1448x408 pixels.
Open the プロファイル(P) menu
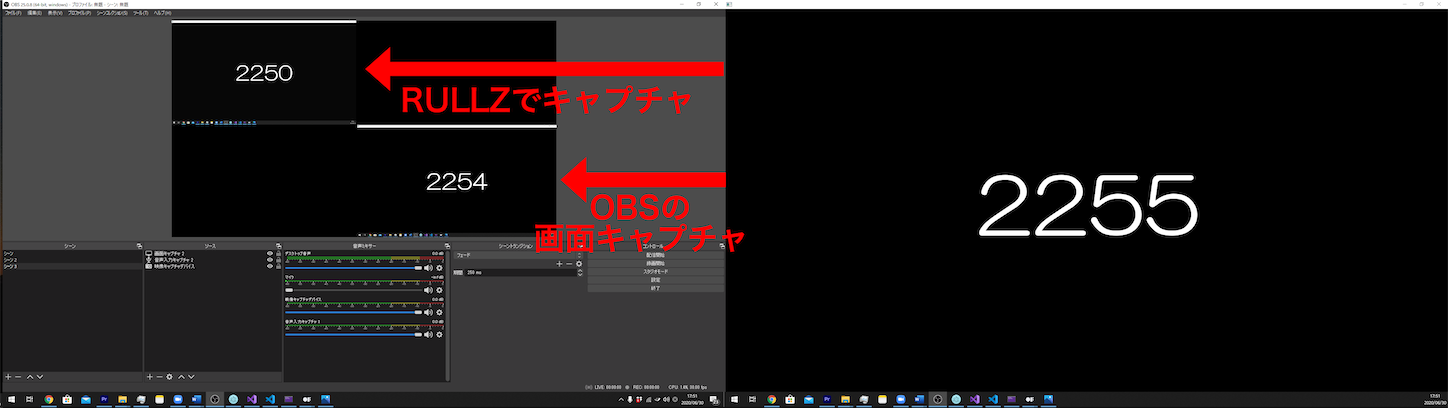80,13
